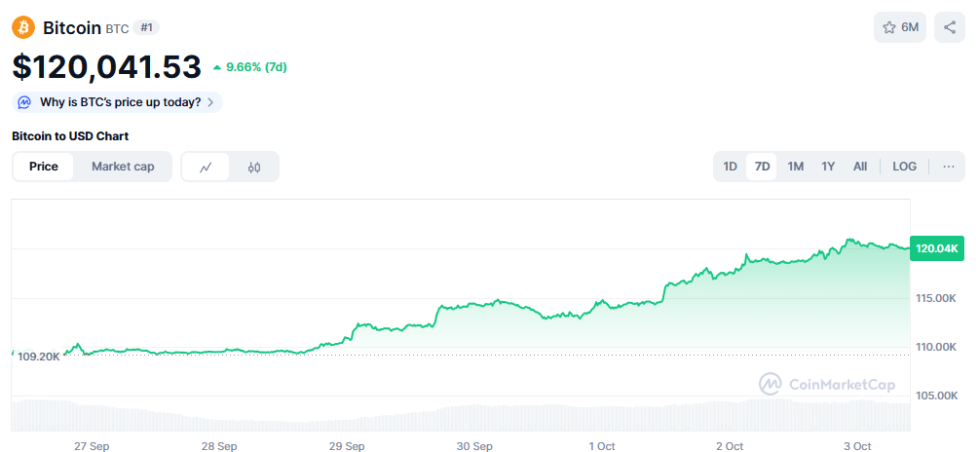Click the 120.04K current price label
The width and height of the screenshot is (979, 452).
point(937,248)
